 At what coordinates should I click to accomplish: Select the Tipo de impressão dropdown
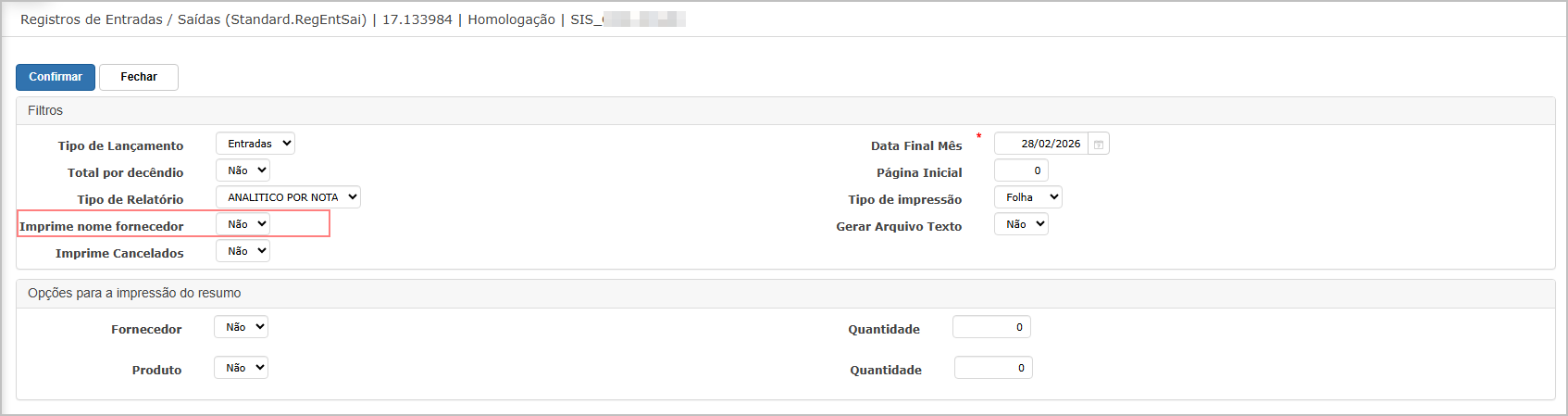[x=1027, y=197]
